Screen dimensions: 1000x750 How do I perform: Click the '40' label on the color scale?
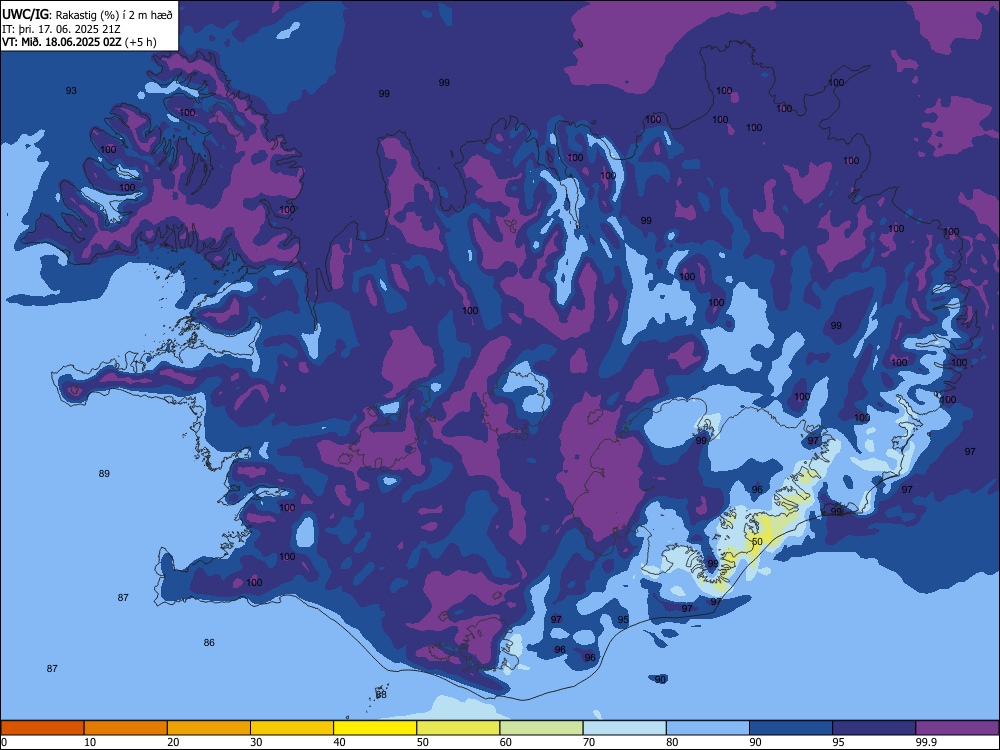[339, 742]
